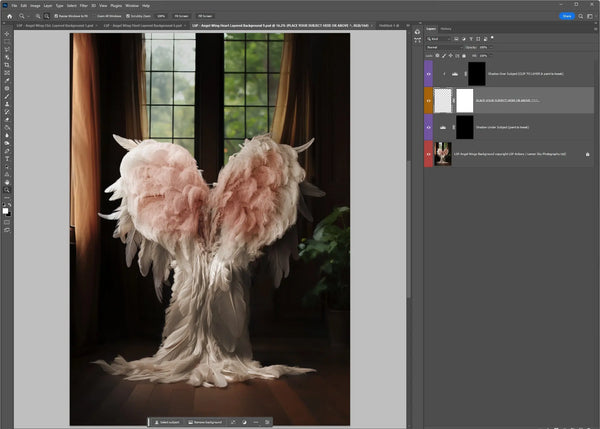Hide the Shadow Under Subject layer
The image size is (600, 429).
pos(429,127)
